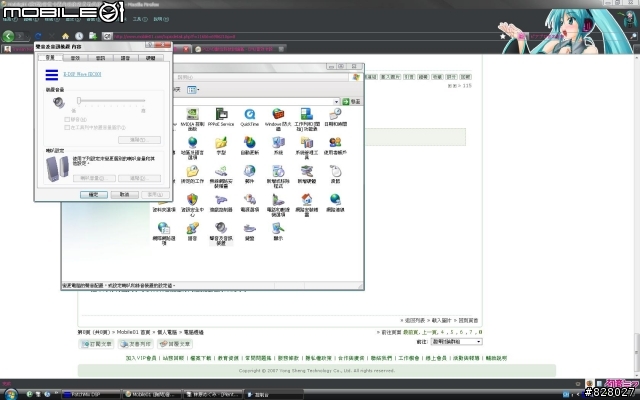Open the Automatic Updates icon
Screen dimensions: 640x400
[249, 145]
